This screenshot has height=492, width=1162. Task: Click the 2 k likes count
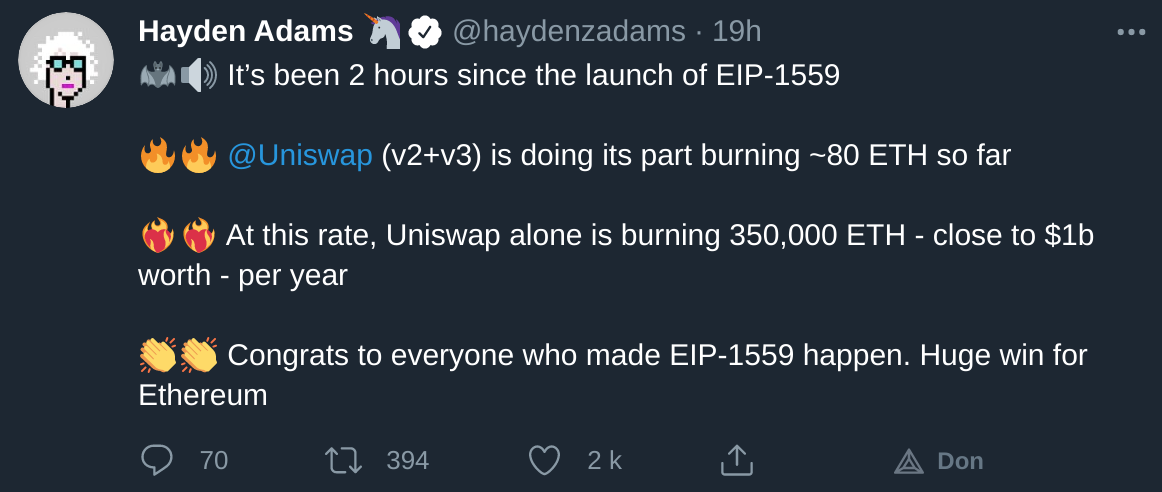pos(604,460)
